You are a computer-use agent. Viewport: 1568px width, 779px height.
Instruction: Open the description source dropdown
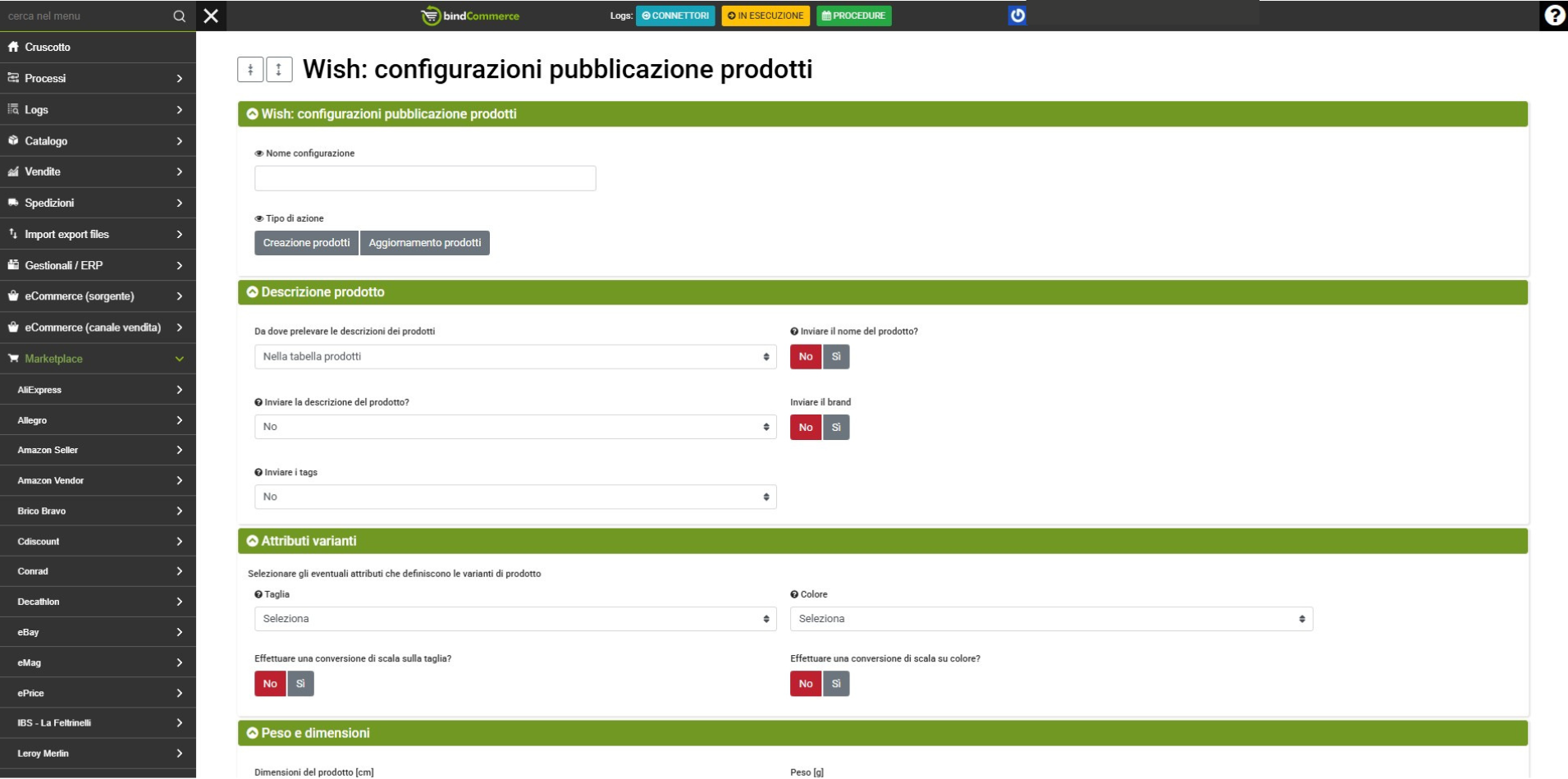pyautogui.click(x=514, y=357)
